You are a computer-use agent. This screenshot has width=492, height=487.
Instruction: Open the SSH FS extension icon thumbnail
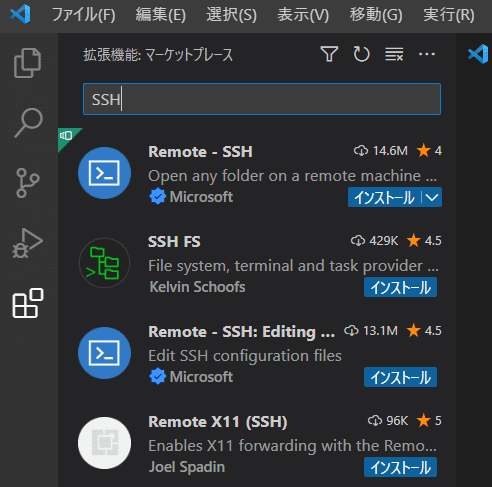click(x=104, y=263)
